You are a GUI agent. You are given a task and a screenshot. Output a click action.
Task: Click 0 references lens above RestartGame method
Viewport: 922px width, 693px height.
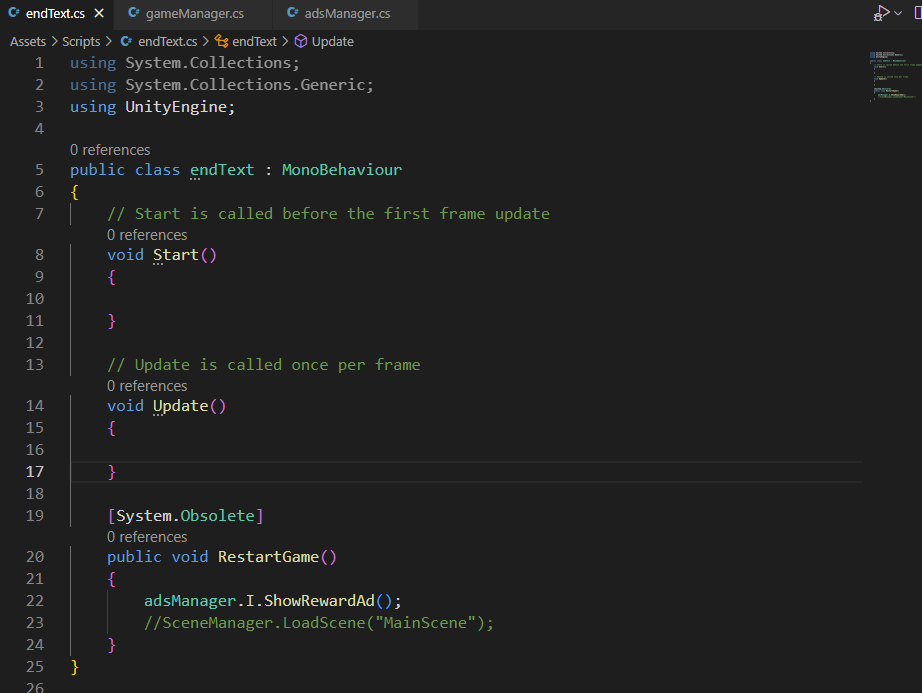coord(147,537)
